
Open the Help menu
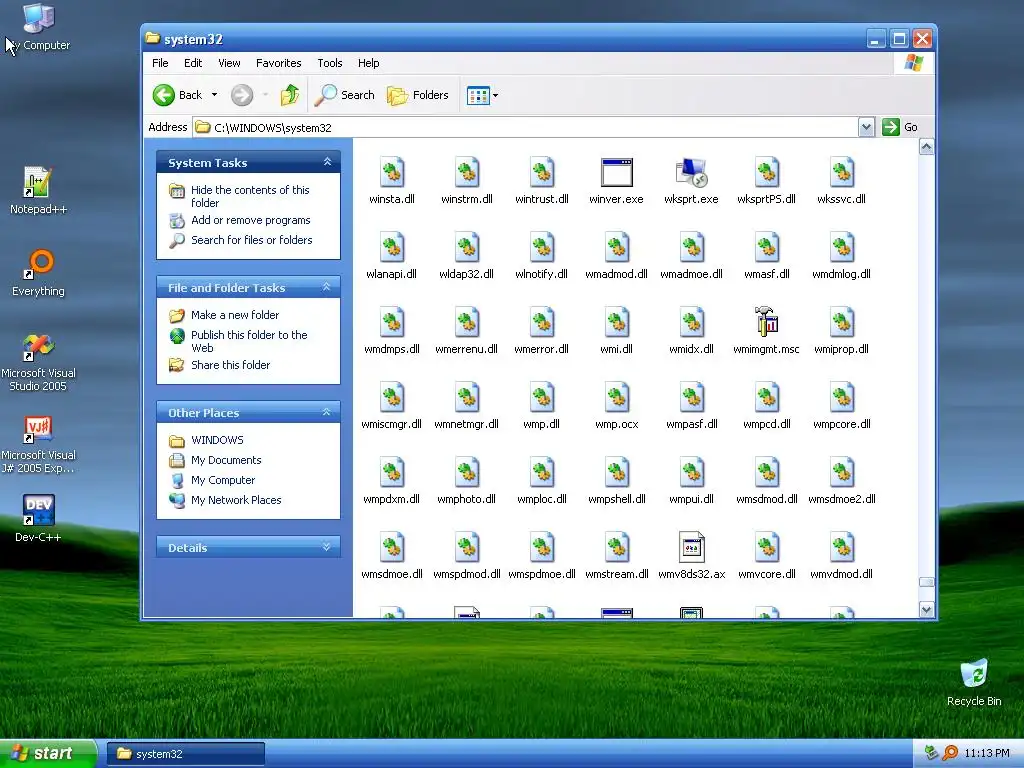click(x=368, y=63)
